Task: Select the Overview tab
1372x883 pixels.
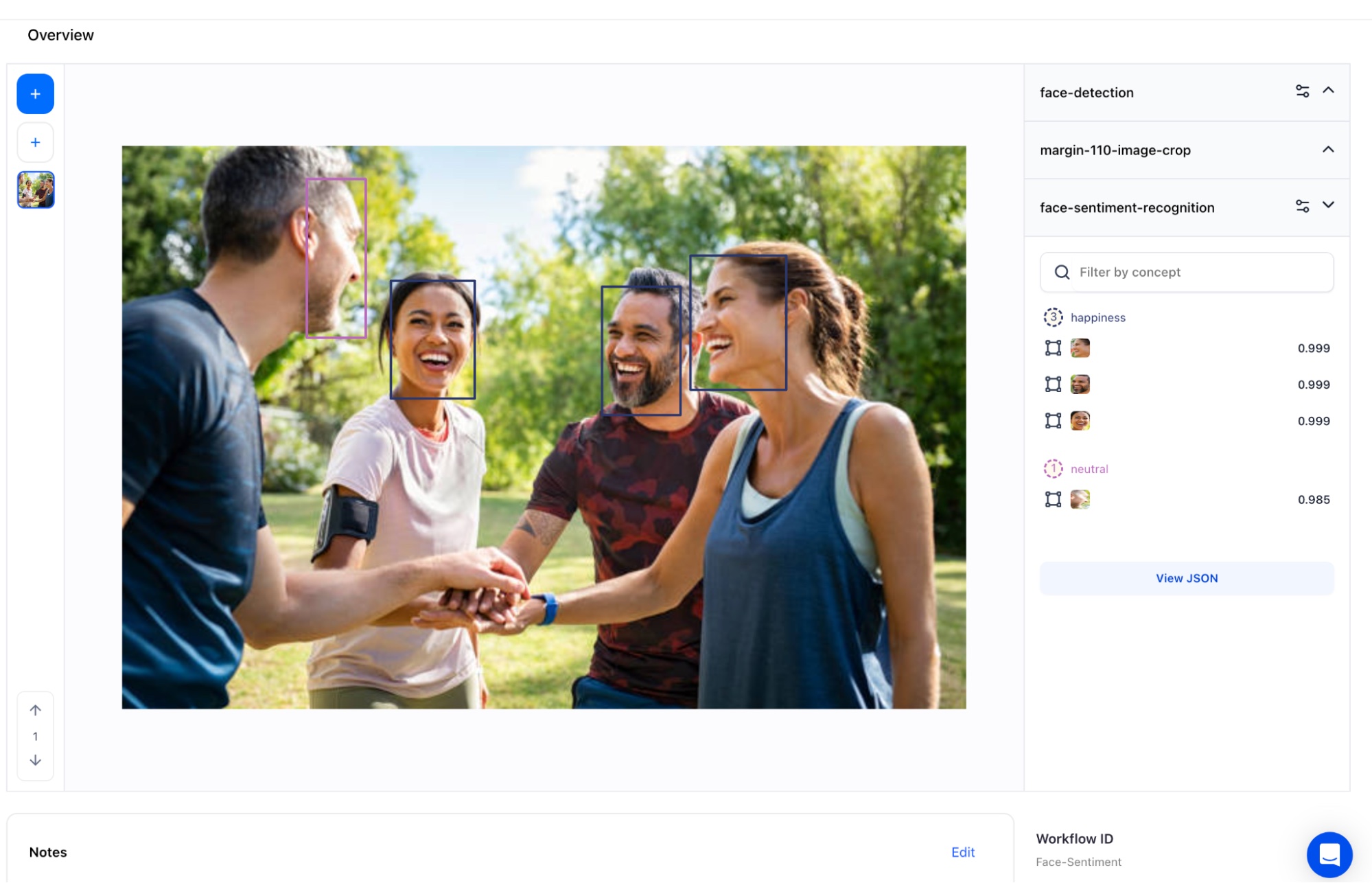Action: coord(60,35)
